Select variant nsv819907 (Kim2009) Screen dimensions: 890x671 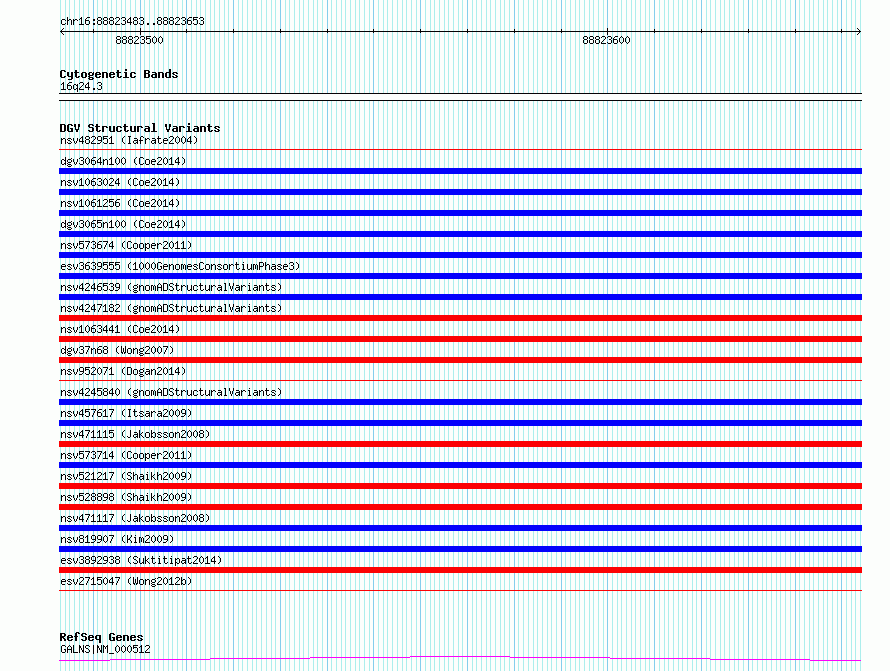coord(117,539)
